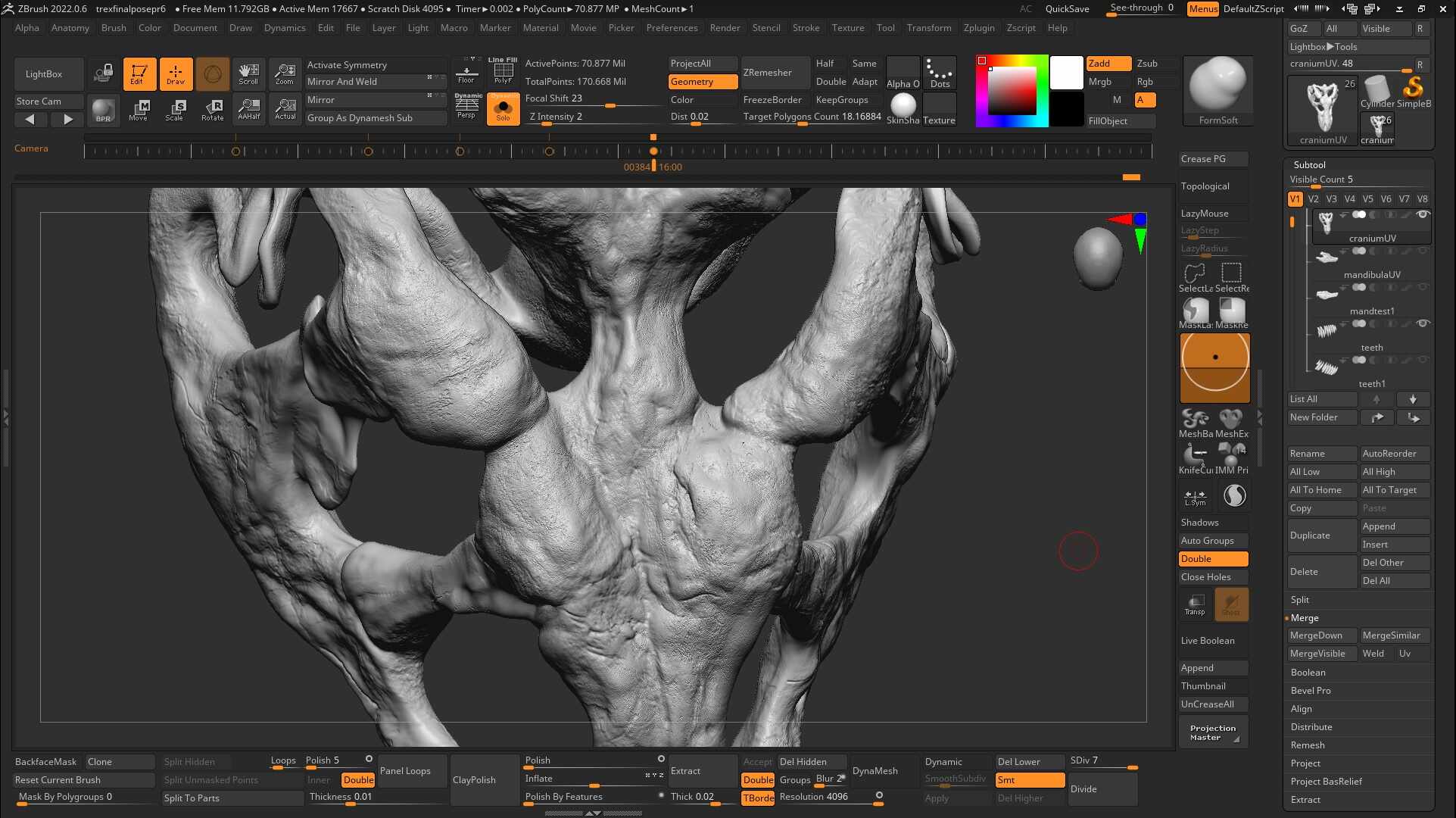Open the Zplugin menu
1456x818 pixels.
click(x=979, y=28)
